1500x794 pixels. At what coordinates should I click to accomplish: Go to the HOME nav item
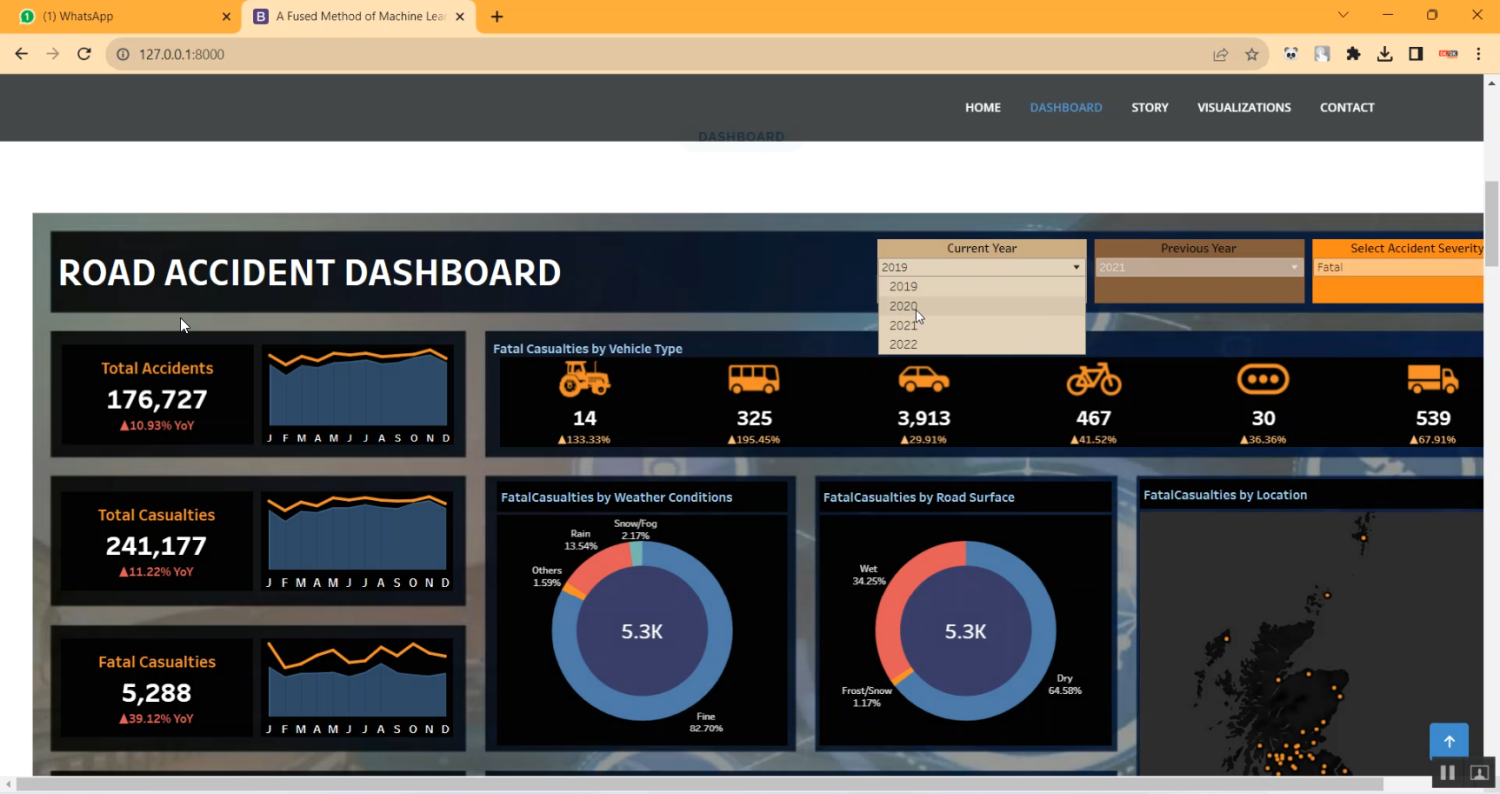(x=982, y=107)
